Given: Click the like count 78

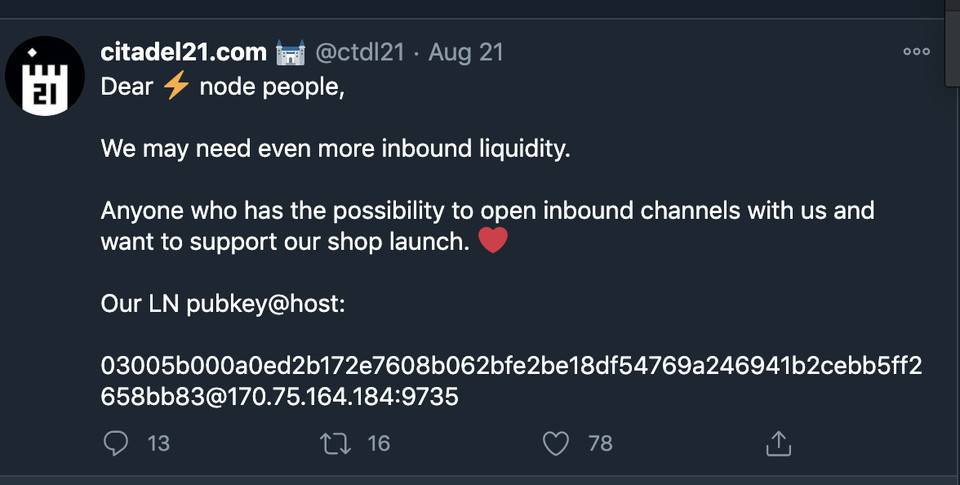Looking at the screenshot, I should [601, 443].
